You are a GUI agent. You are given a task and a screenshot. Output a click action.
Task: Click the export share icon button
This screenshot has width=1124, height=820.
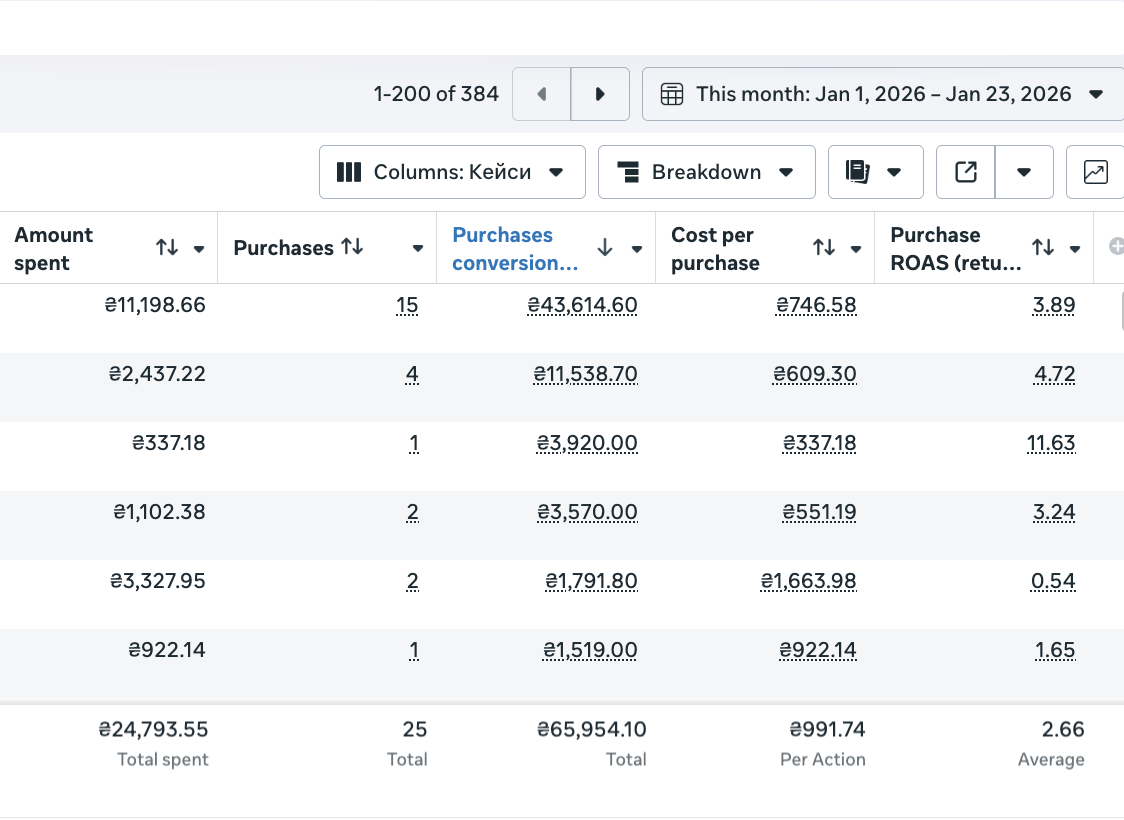click(966, 172)
